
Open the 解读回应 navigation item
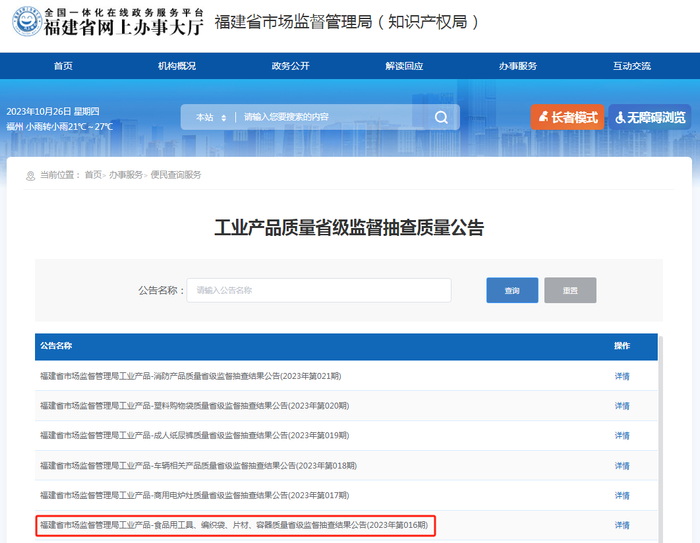click(404, 66)
